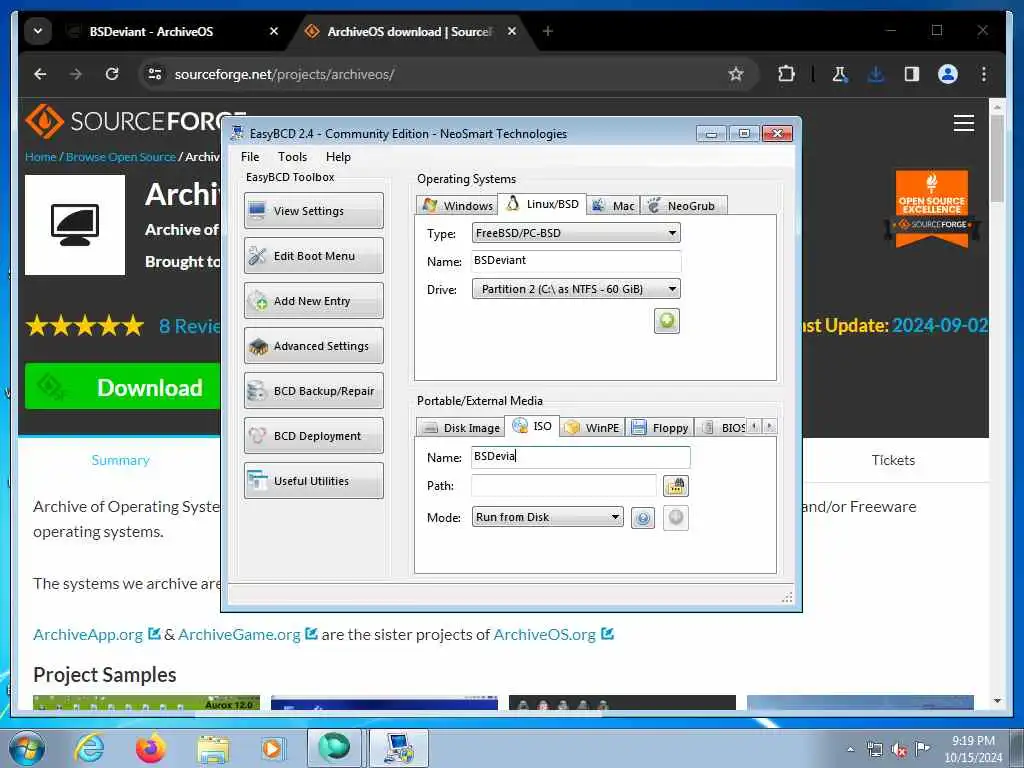The height and width of the screenshot is (768, 1024).
Task: Click the Operating Systems Name field BSDeviant
Action: click(576, 261)
